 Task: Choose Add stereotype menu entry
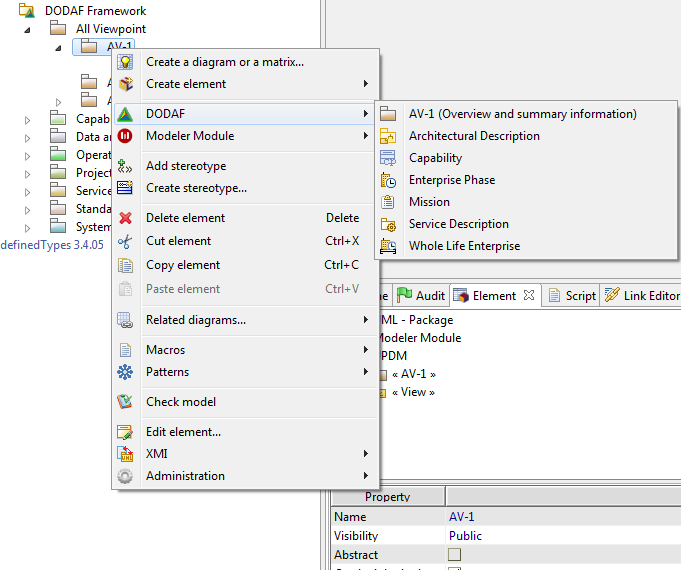coord(245,166)
